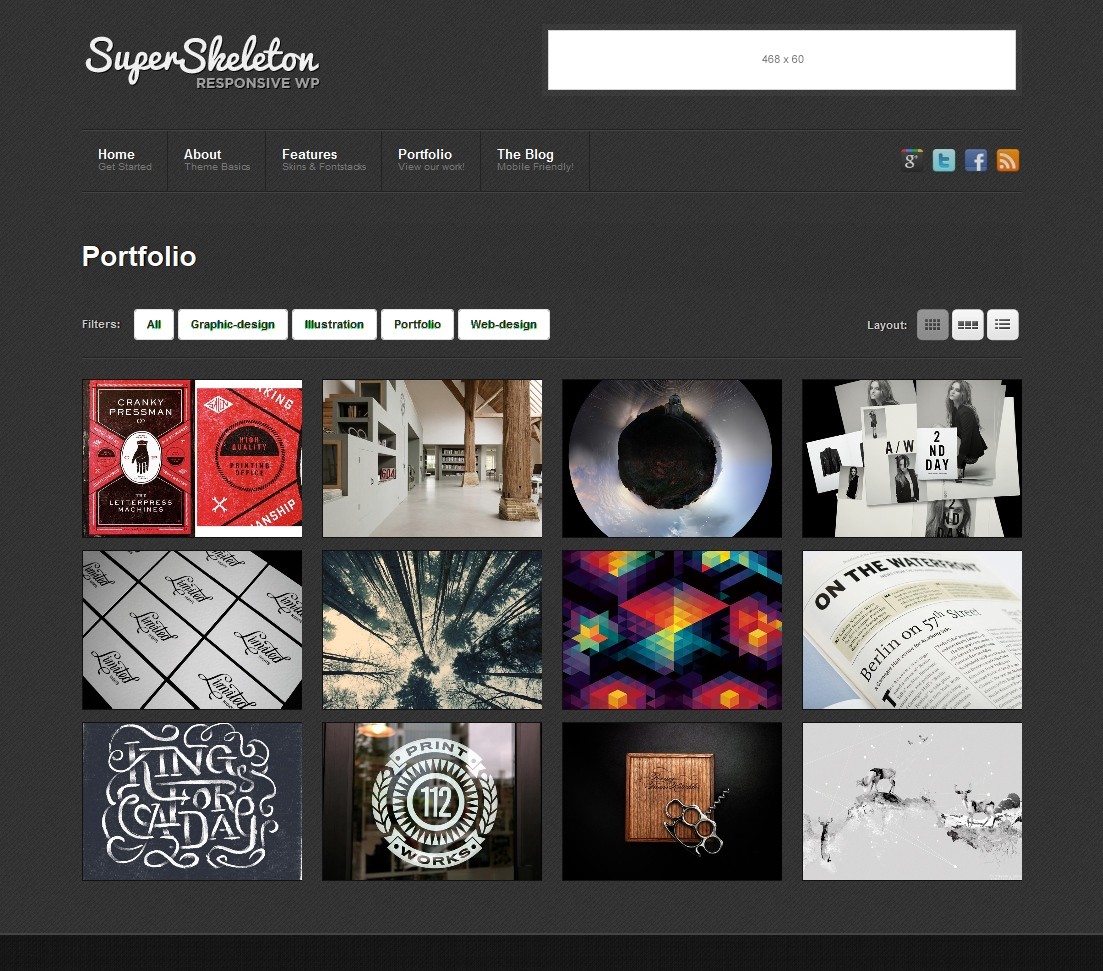The height and width of the screenshot is (971, 1103).
Task: Go to The Blog menu
Action: pos(535,160)
